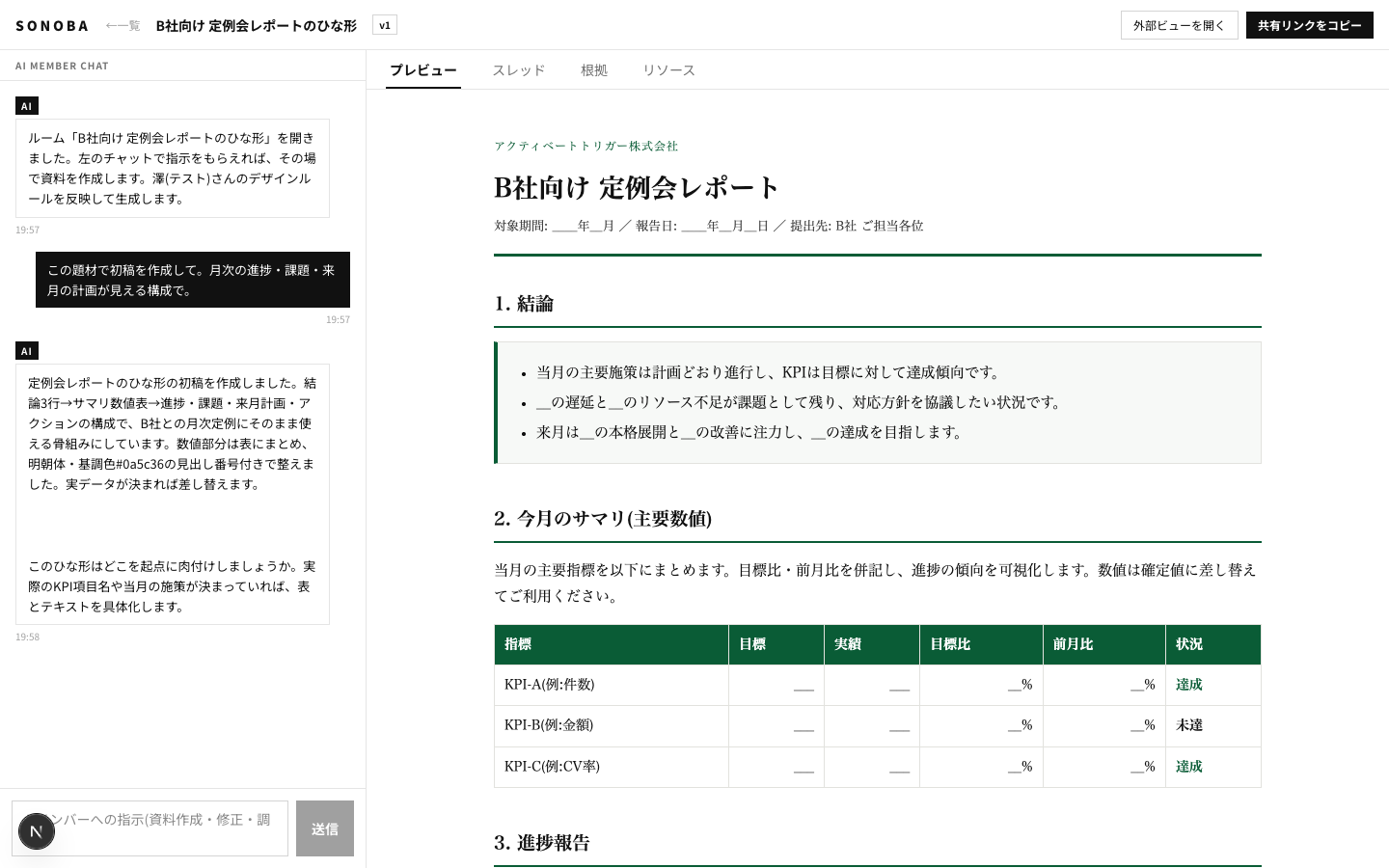Image resolution: width=1389 pixels, height=868 pixels.
Task: Click the 目標比 table header
Action: pos(981,644)
